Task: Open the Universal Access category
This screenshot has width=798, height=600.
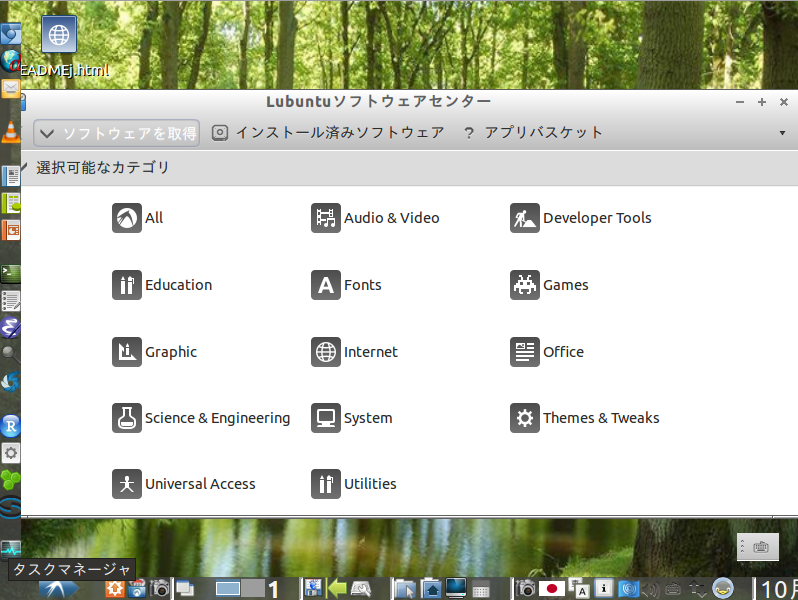Action: 184,484
